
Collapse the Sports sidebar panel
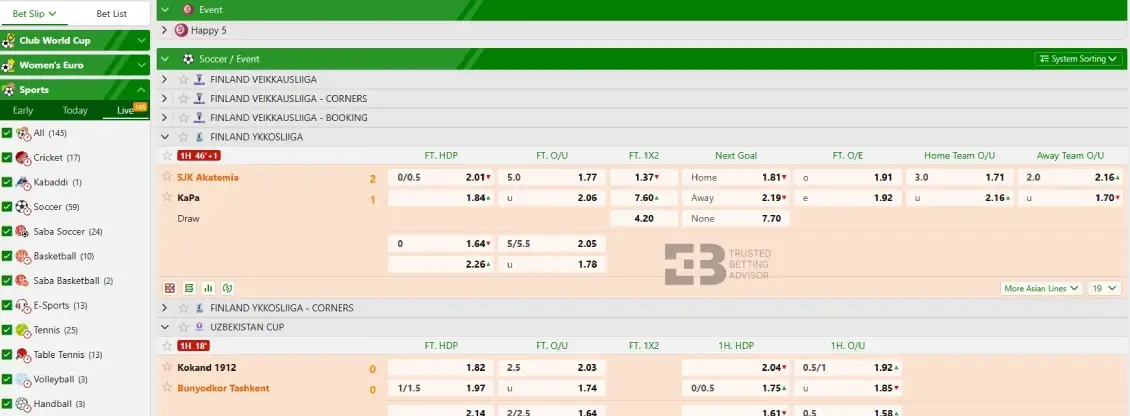click(141, 90)
